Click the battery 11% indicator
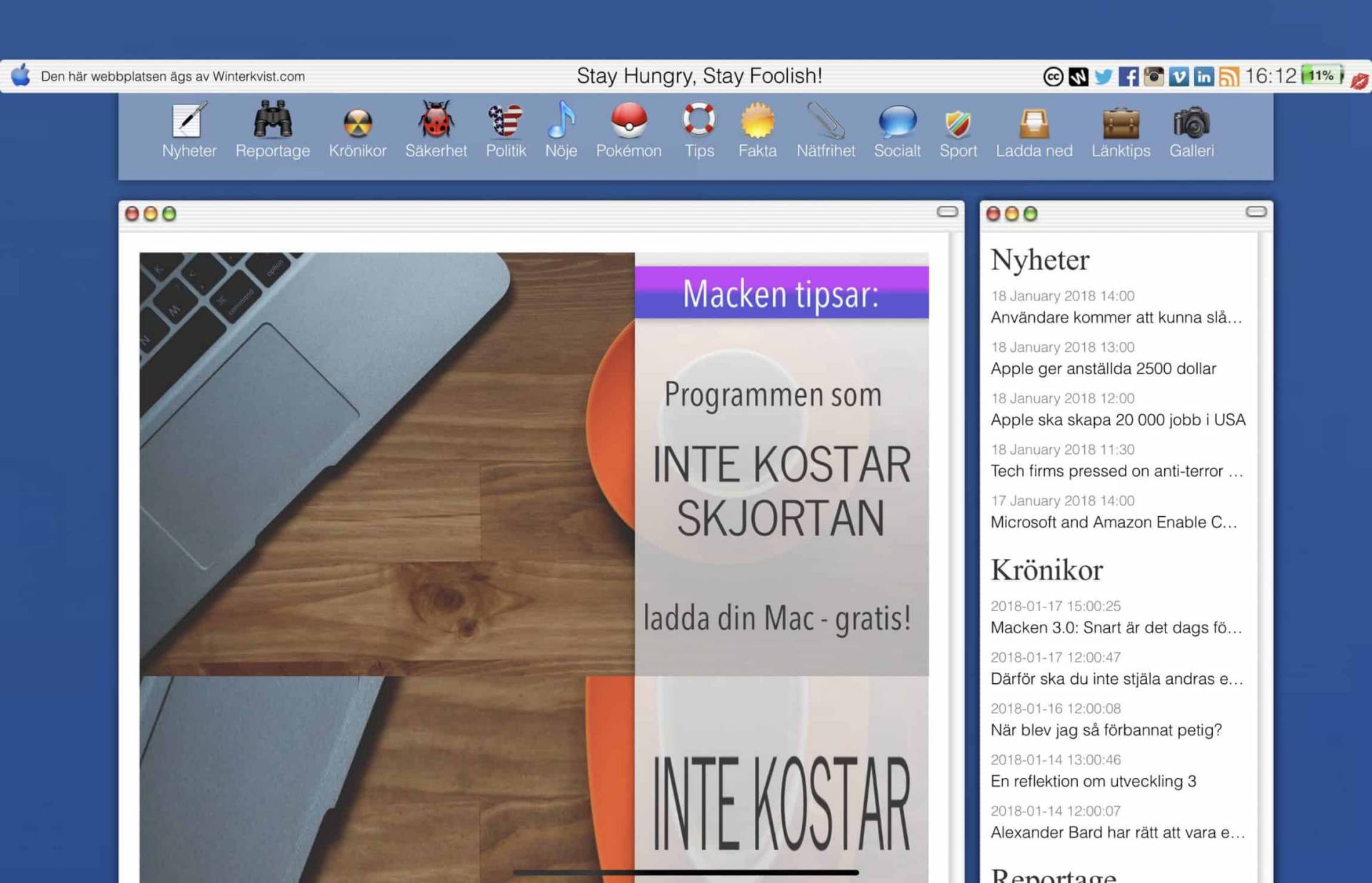Viewport: 1372px width, 883px height. pyautogui.click(x=1321, y=75)
